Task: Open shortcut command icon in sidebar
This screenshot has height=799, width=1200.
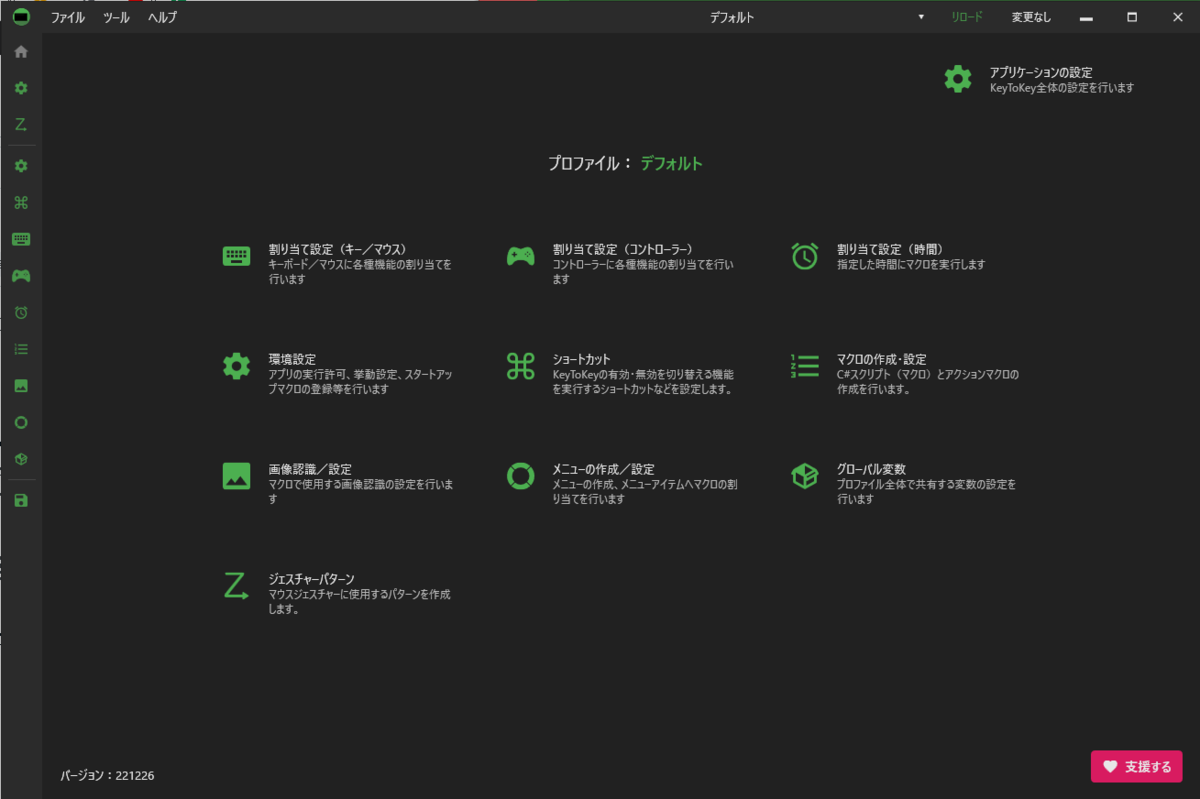Action: click(21, 203)
